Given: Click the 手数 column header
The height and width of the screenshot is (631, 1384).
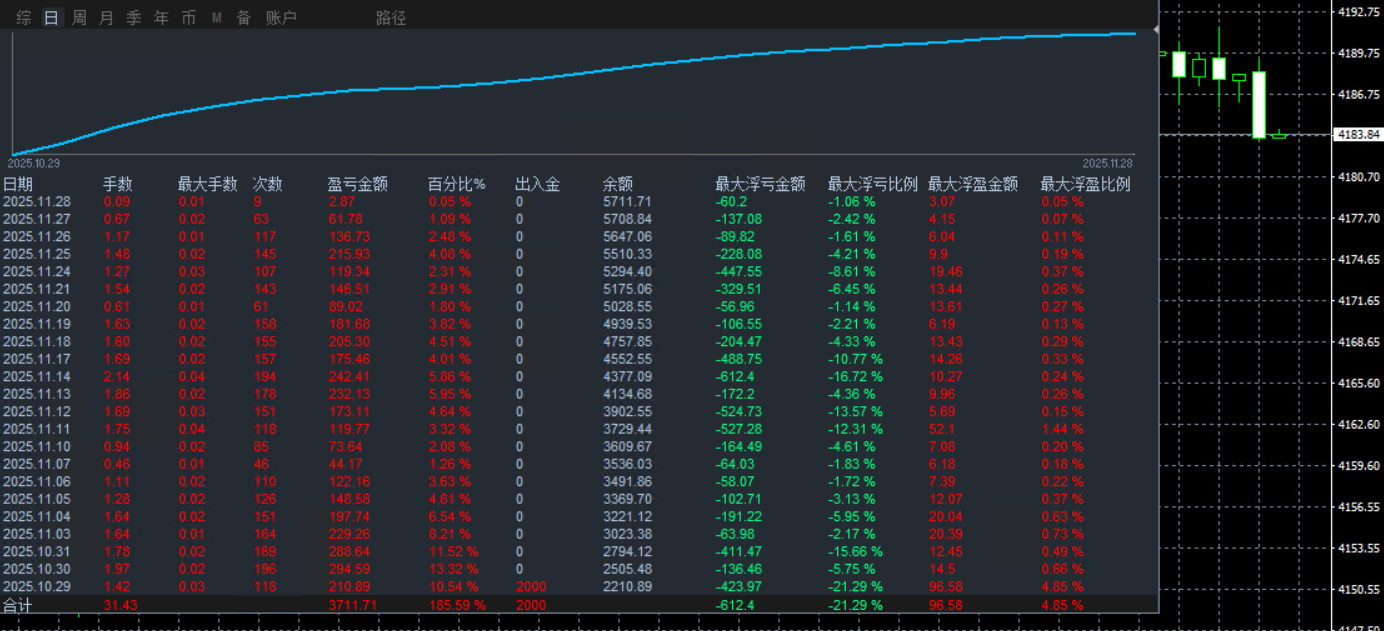Looking at the screenshot, I should [118, 184].
